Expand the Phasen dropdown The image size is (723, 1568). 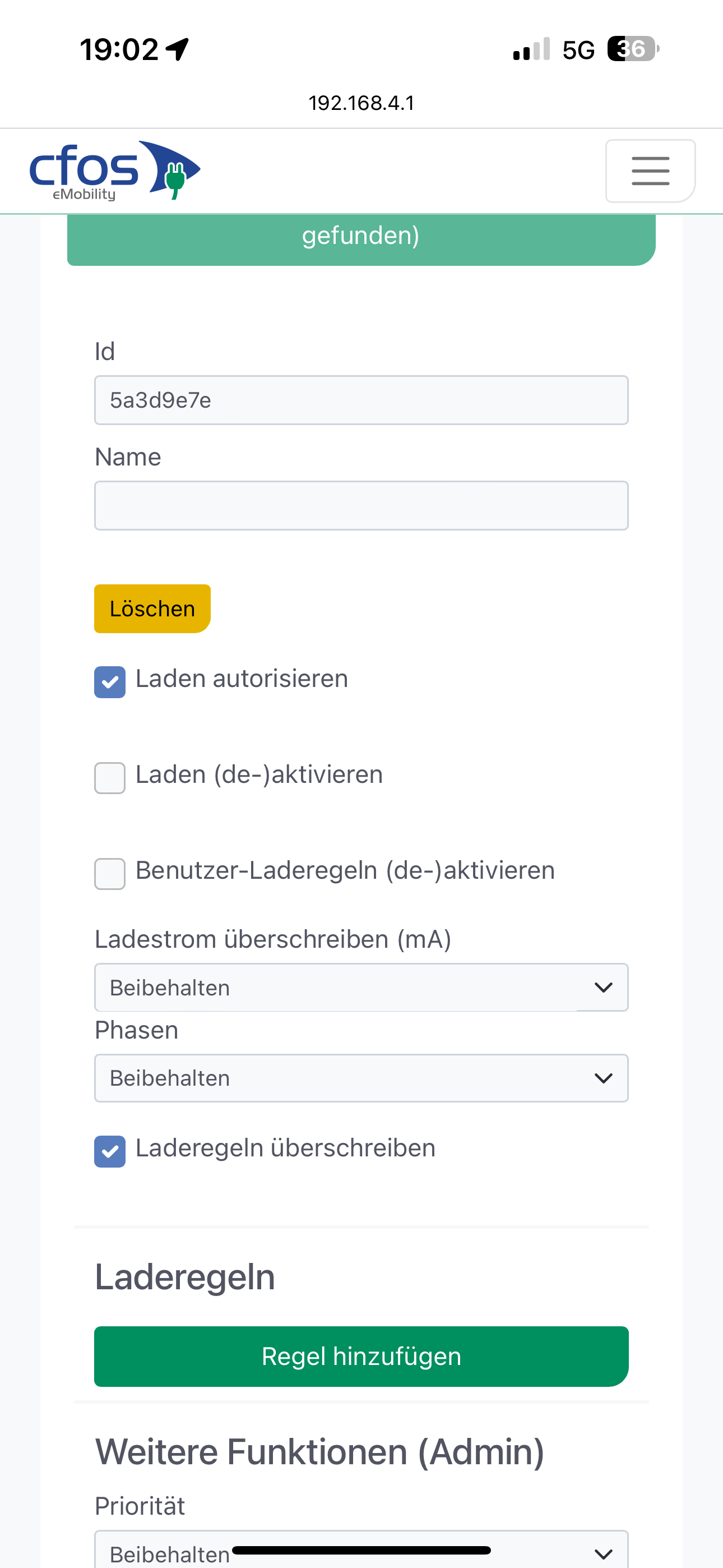click(361, 1078)
